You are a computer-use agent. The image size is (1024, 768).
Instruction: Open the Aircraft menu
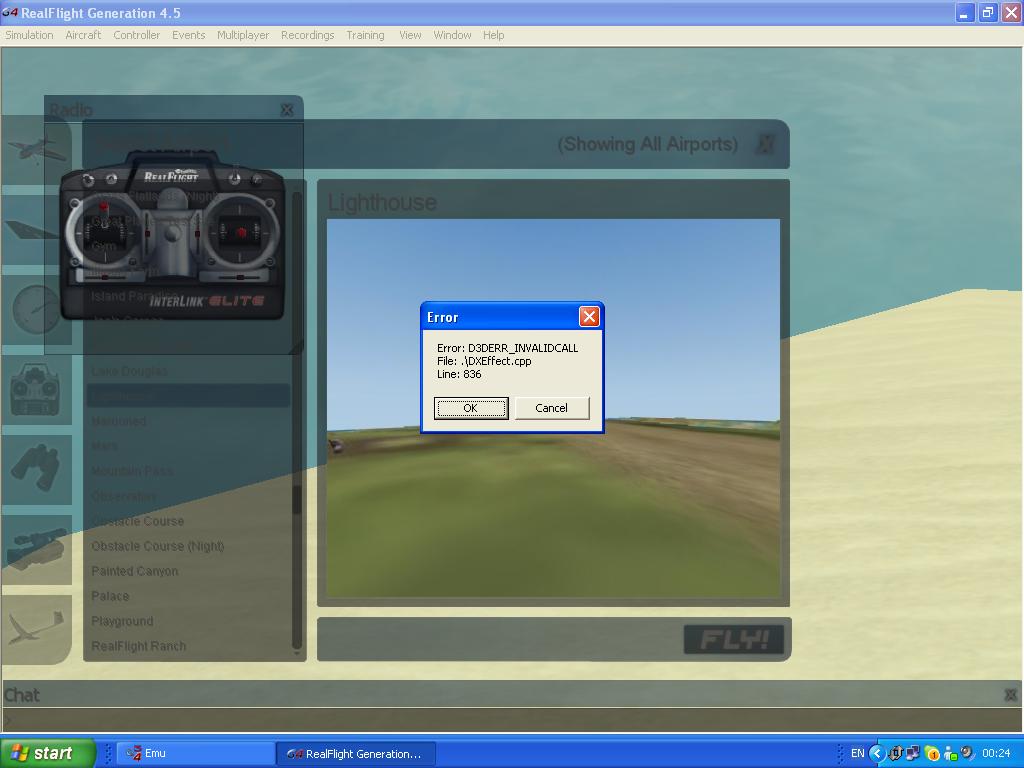pos(83,35)
